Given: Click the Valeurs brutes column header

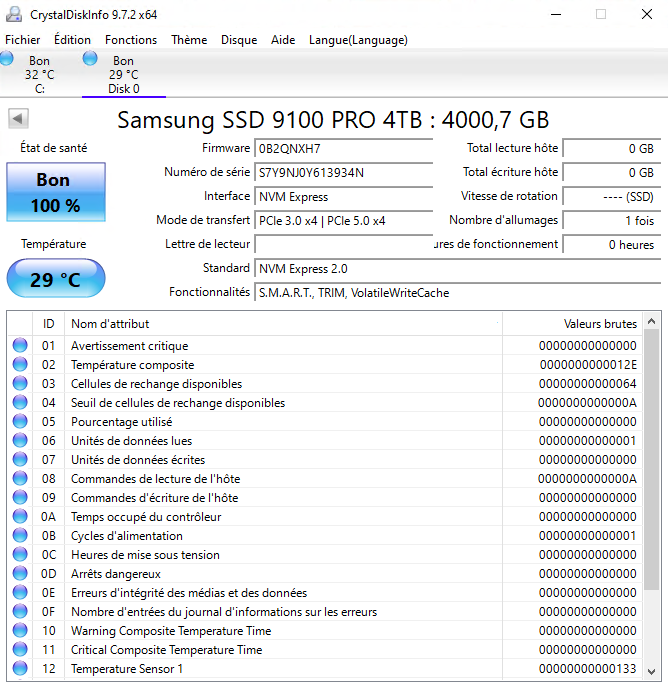Looking at the screenshot, I should [572, 324].
